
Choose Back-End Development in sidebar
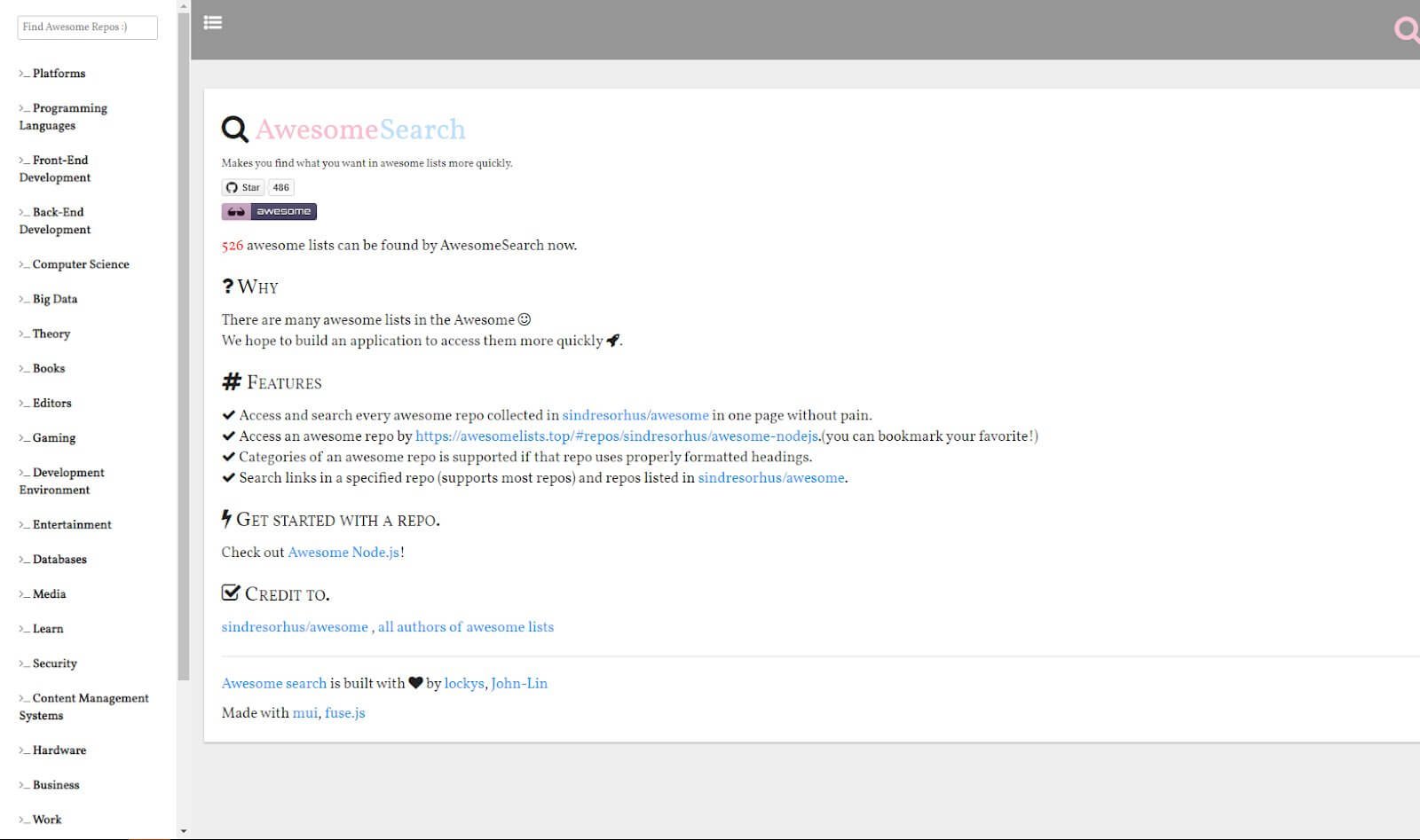coord(55,221)
